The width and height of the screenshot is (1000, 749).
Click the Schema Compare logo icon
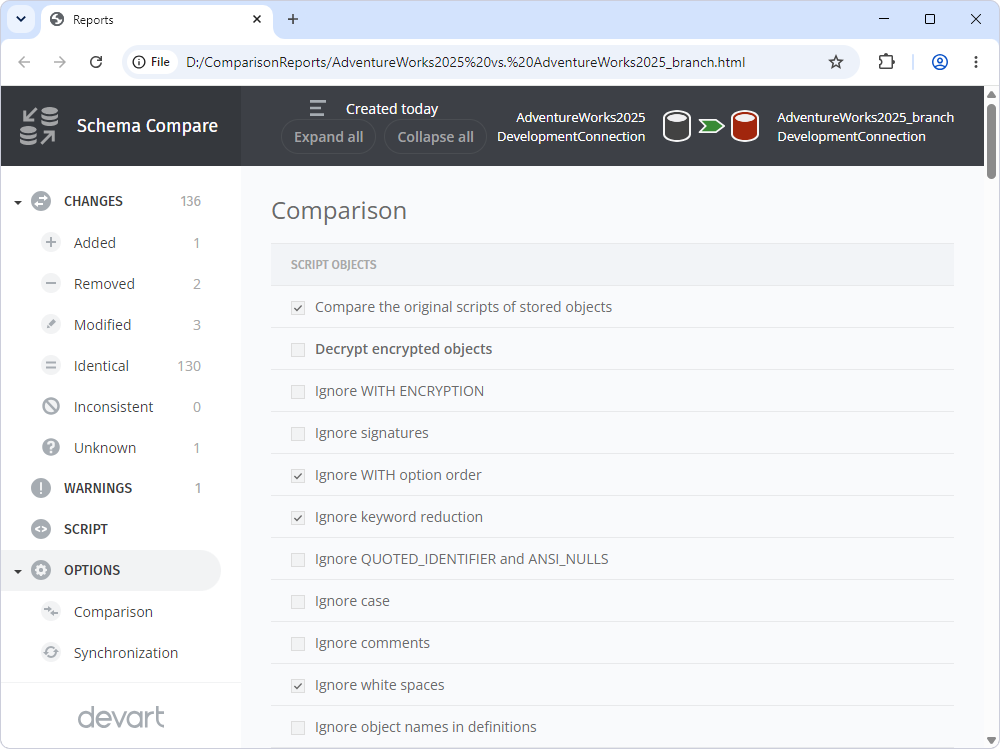(39, 126)
